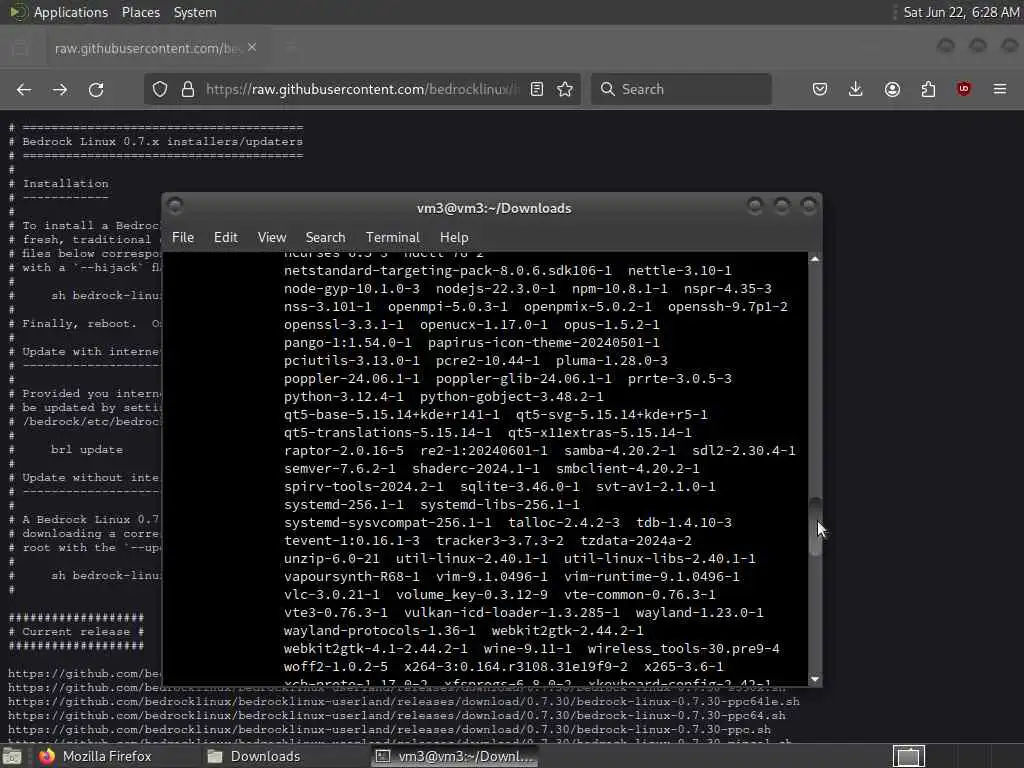Click the bedrock-linux-0.7.30-ppc64le.sh URL line
The width and height of the screenshot is (1024, 768).
(404, 701)
